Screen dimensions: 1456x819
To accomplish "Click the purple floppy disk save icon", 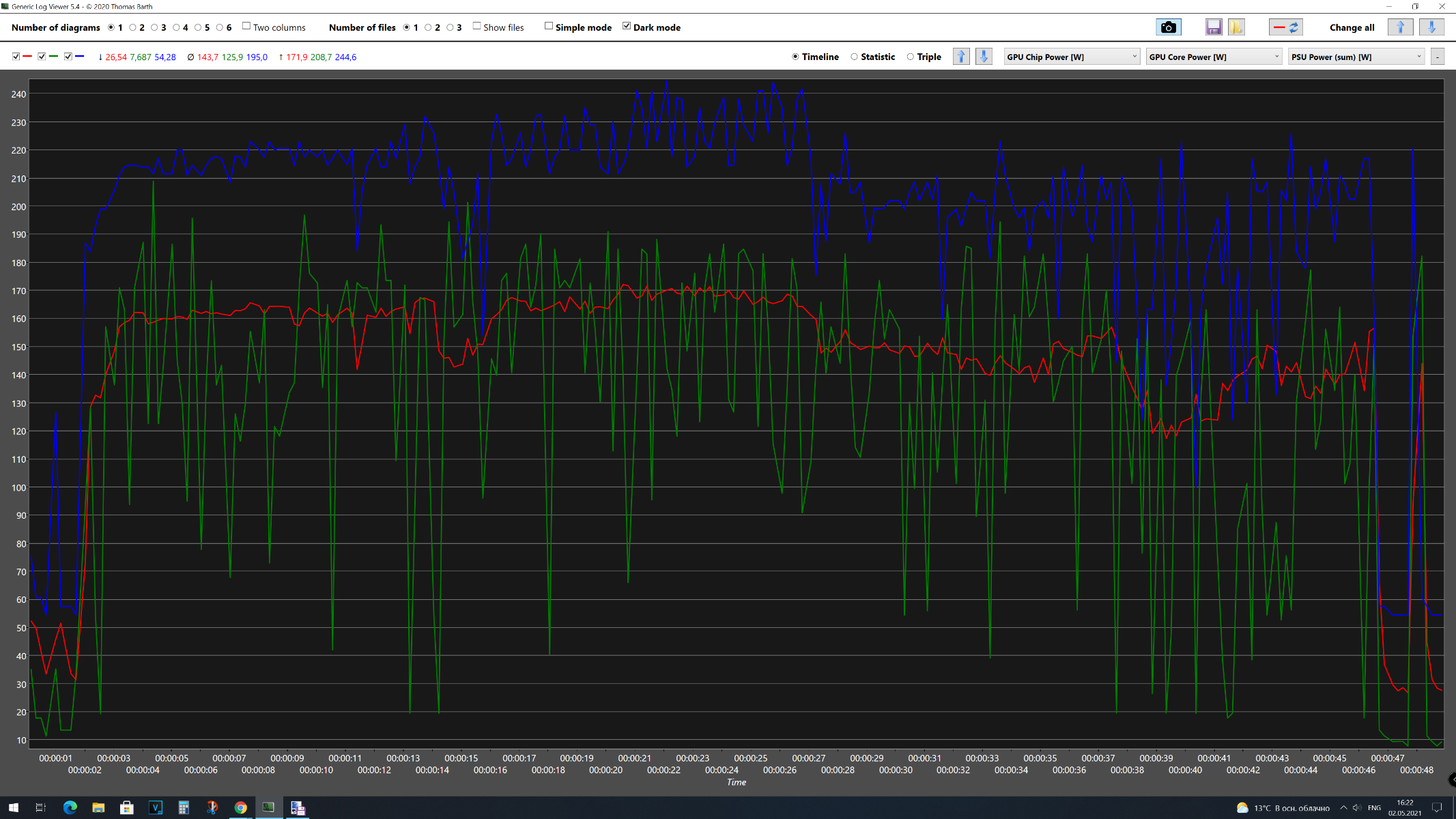I will point(1213,27).
